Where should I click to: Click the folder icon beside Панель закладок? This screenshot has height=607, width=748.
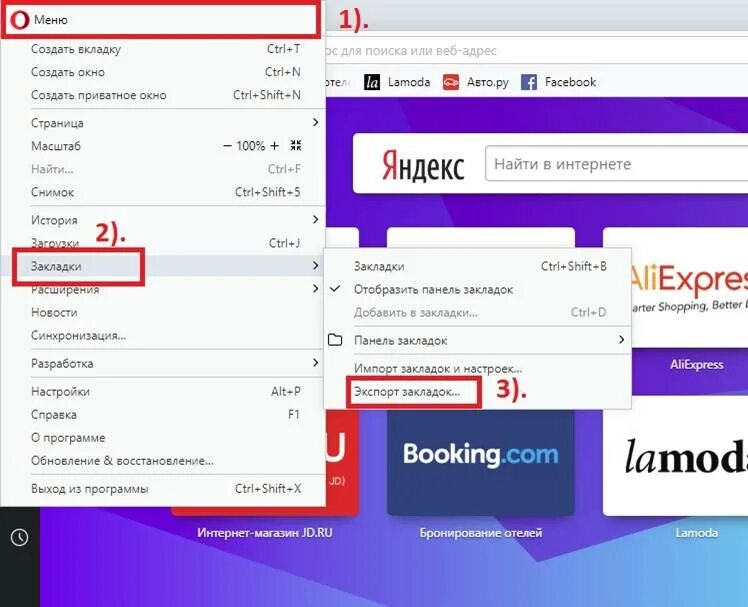[335, 340]
